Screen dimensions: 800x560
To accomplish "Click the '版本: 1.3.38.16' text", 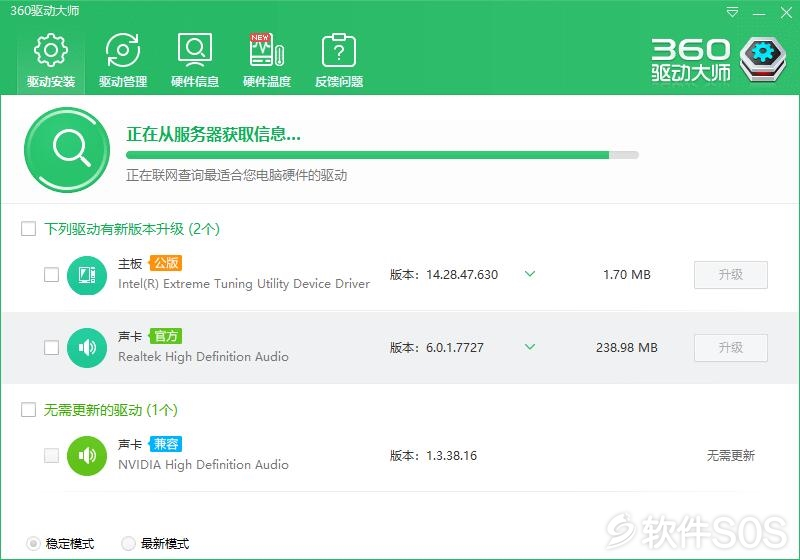I will pos(433,455).
